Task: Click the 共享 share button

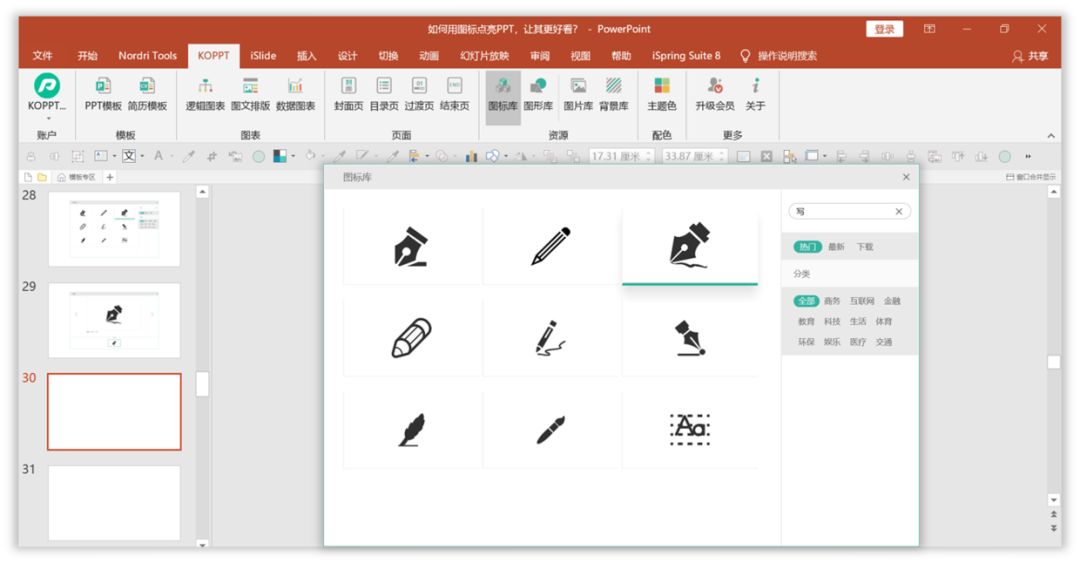Action: coord(1030,57)
